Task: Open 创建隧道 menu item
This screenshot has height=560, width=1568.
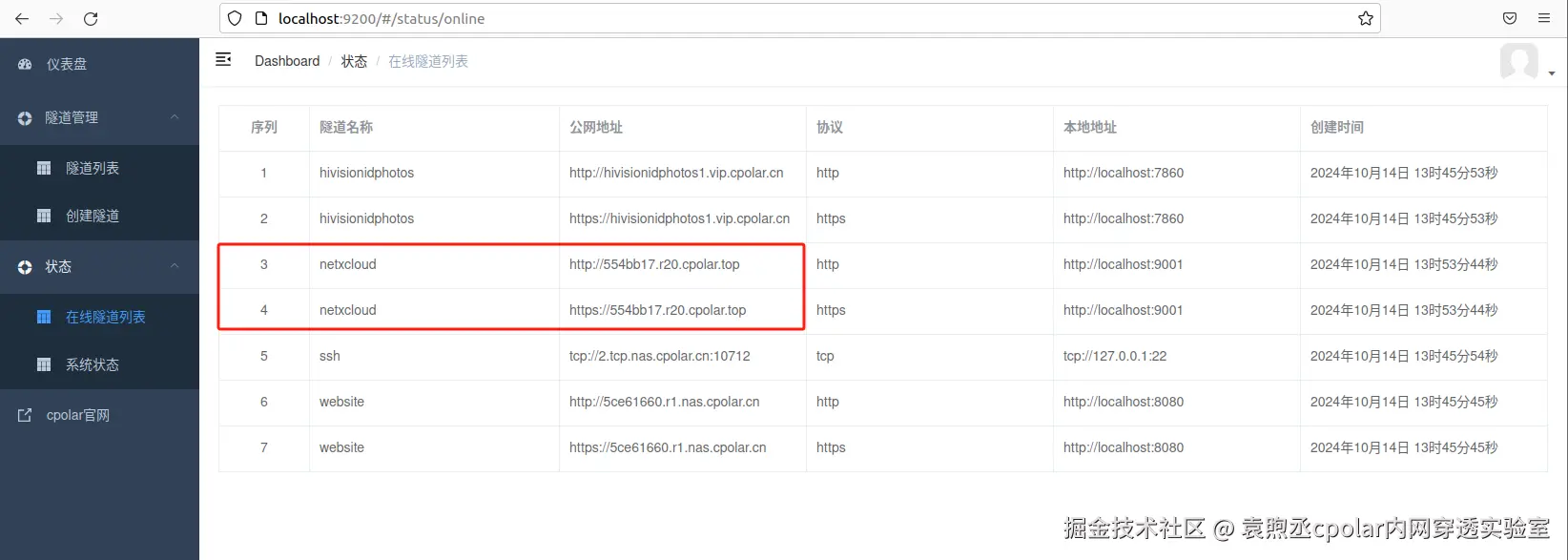Action: [x=99, y=216]
